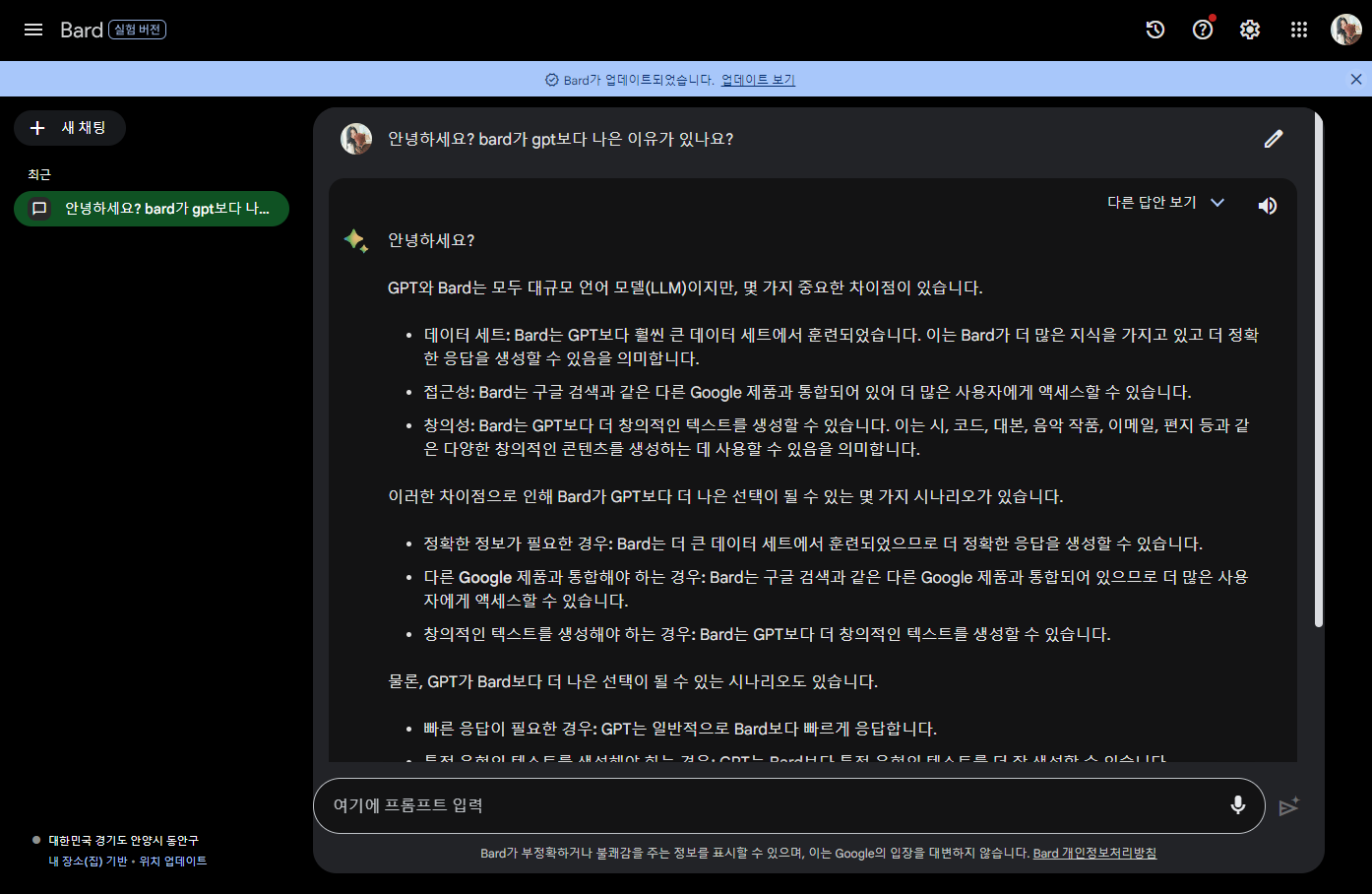Click the update checkmark icon in banner
1372x894 pixels.
(552, 80)
